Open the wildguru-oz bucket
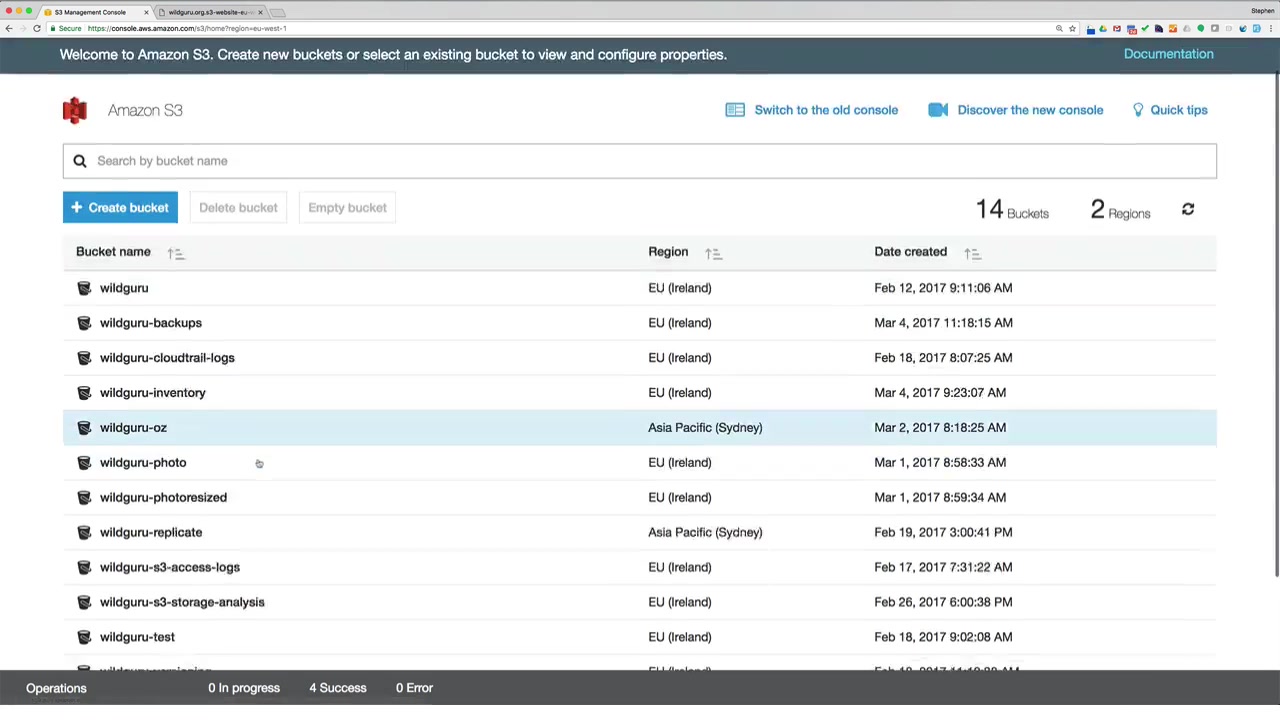This screenshot has height=720, width=1280. coord(133,428)
